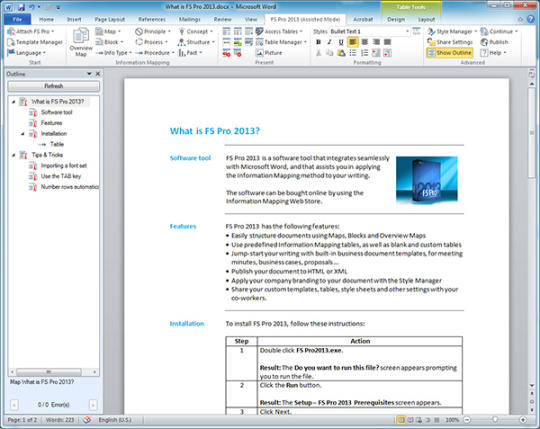The width and height of the screenshot is (540, 429).
Task: Open Template Manager
Action: (x=35, y=42)
